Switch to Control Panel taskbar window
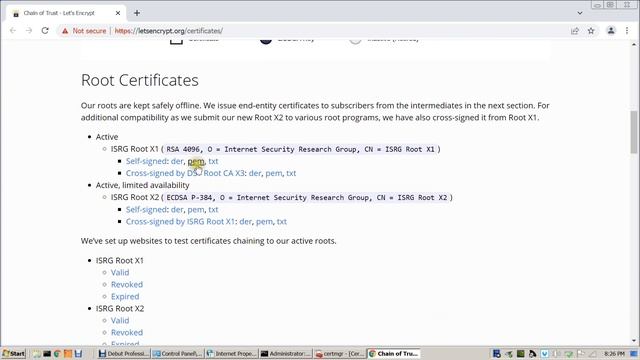The image size is (640, 360). pyautogui.click(x=178, y=353)
